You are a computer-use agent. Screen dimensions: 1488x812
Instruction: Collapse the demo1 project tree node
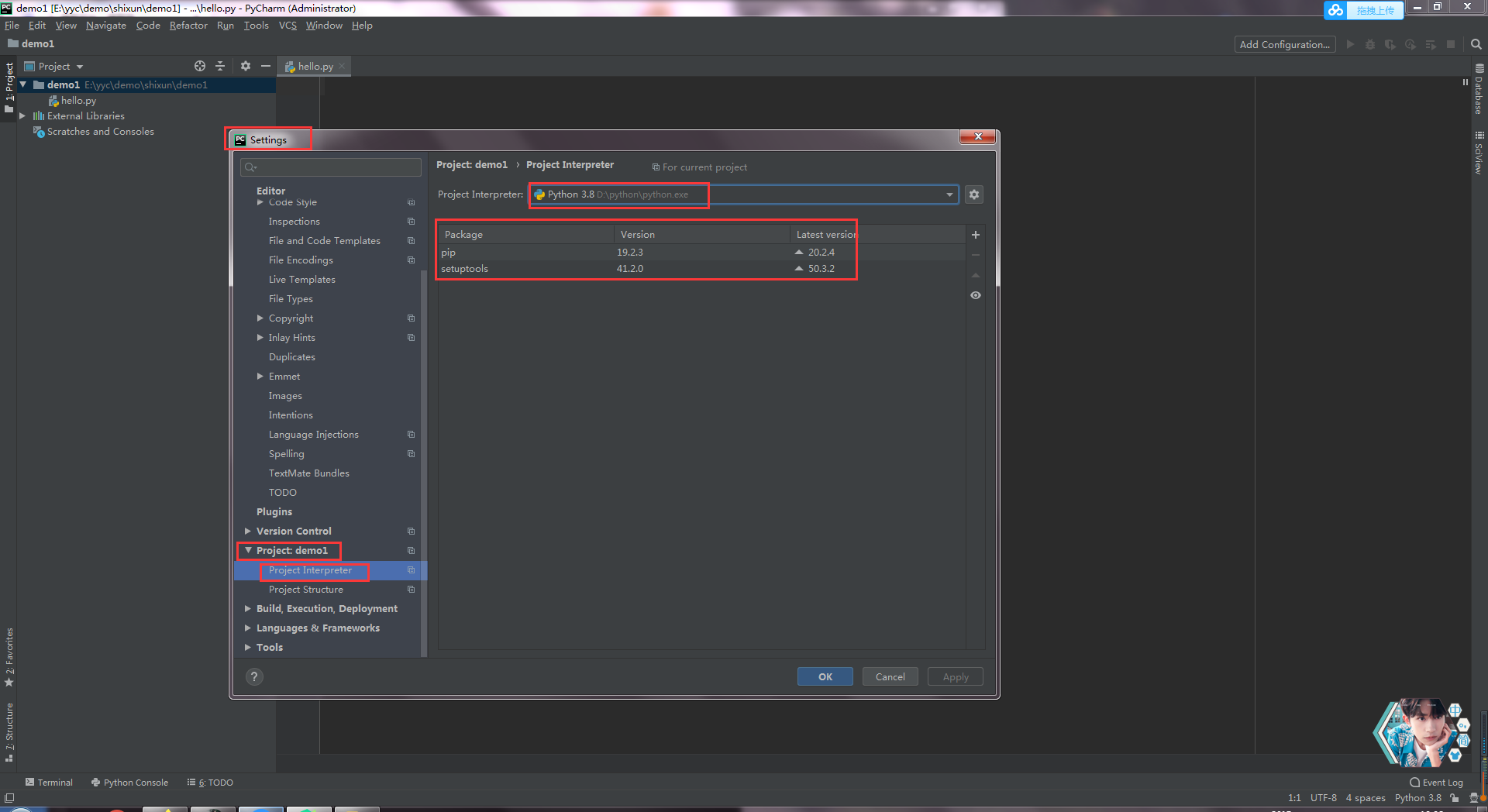click(x=23, y=84)
